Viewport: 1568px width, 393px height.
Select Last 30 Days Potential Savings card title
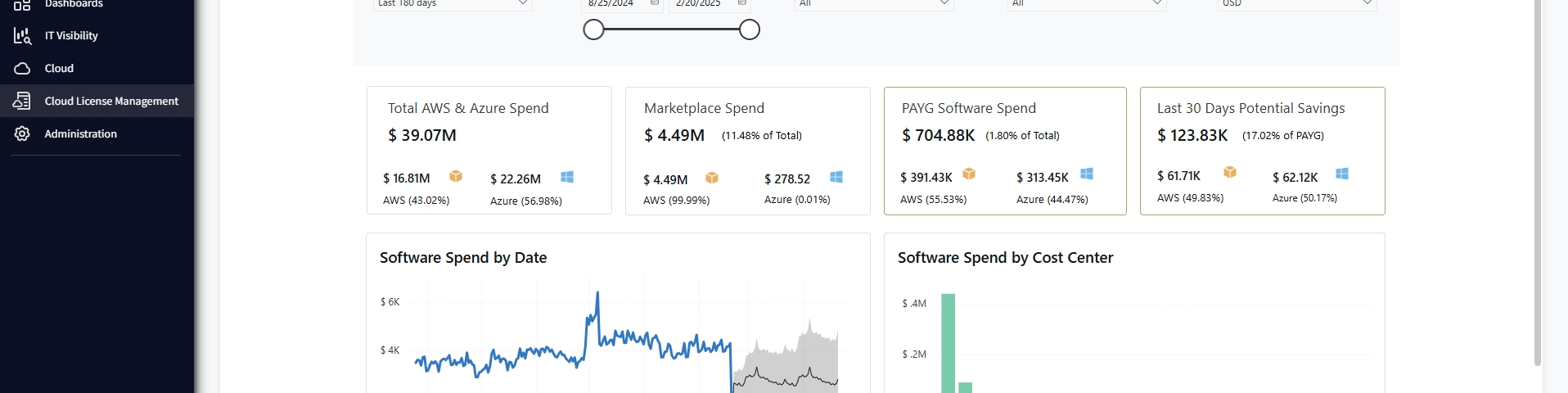click(x=1251, y=108)
